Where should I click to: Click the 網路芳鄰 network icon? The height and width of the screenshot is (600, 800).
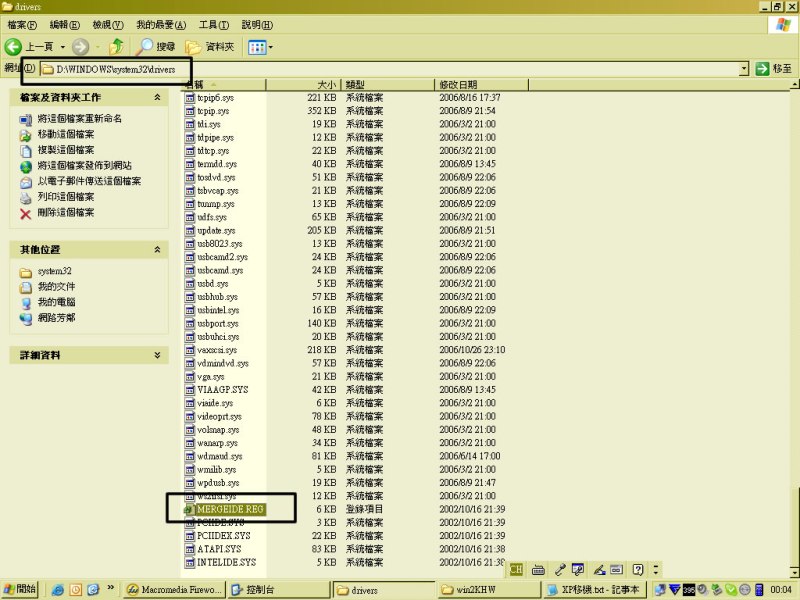click(x=26, y=318)
